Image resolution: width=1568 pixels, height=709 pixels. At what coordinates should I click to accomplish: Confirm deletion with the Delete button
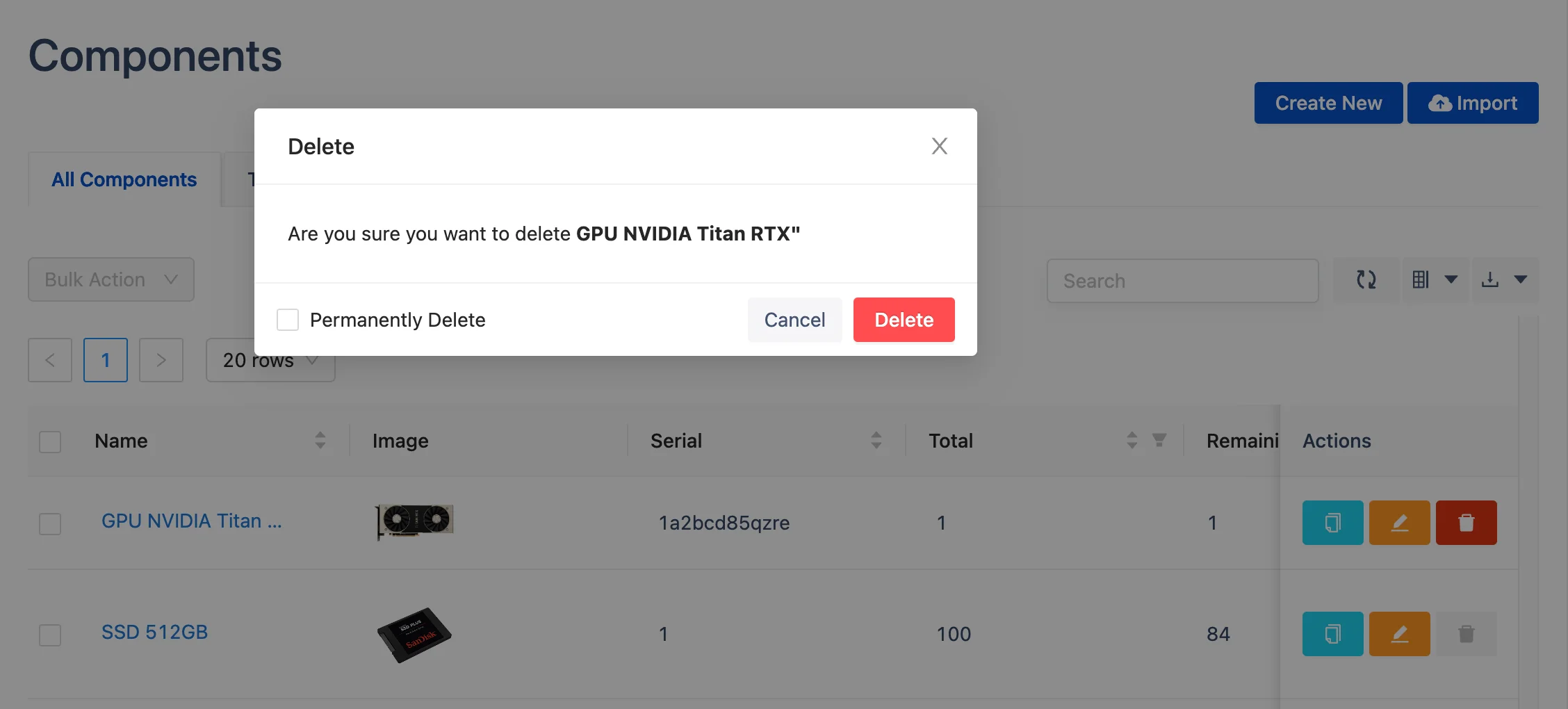click(904, 320)
